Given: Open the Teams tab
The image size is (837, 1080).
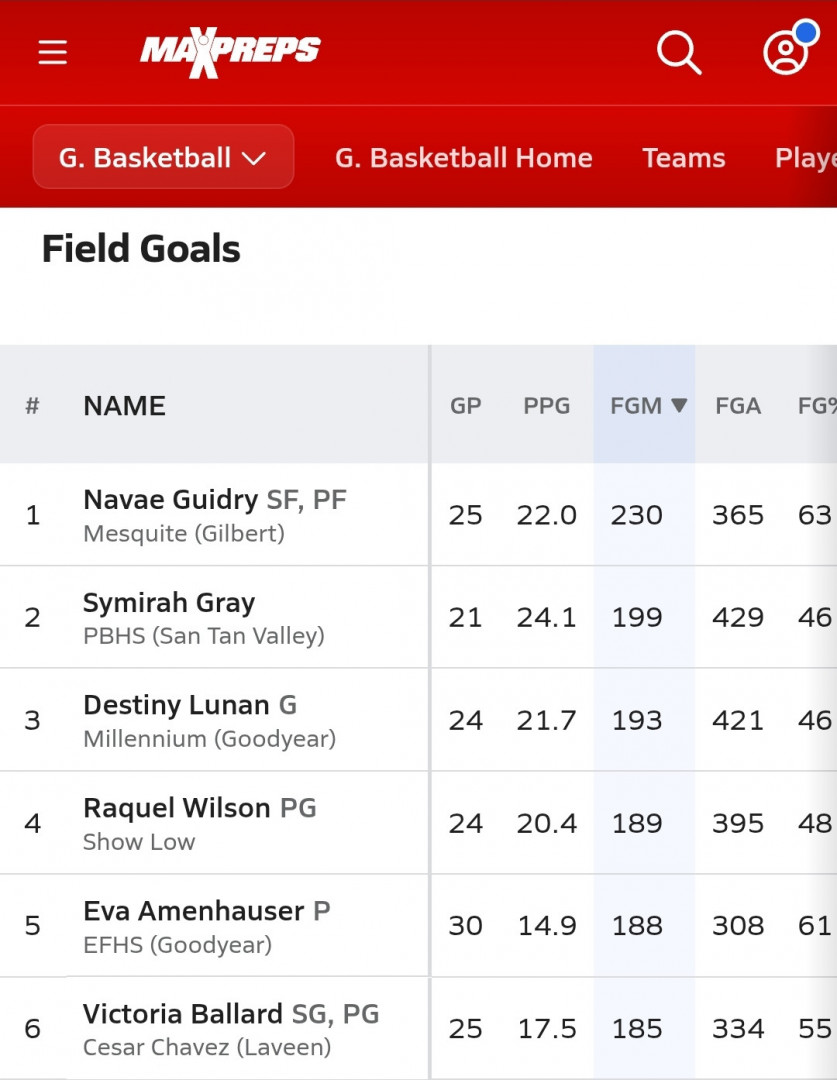Looking at the screenshot, I should 683,158.
